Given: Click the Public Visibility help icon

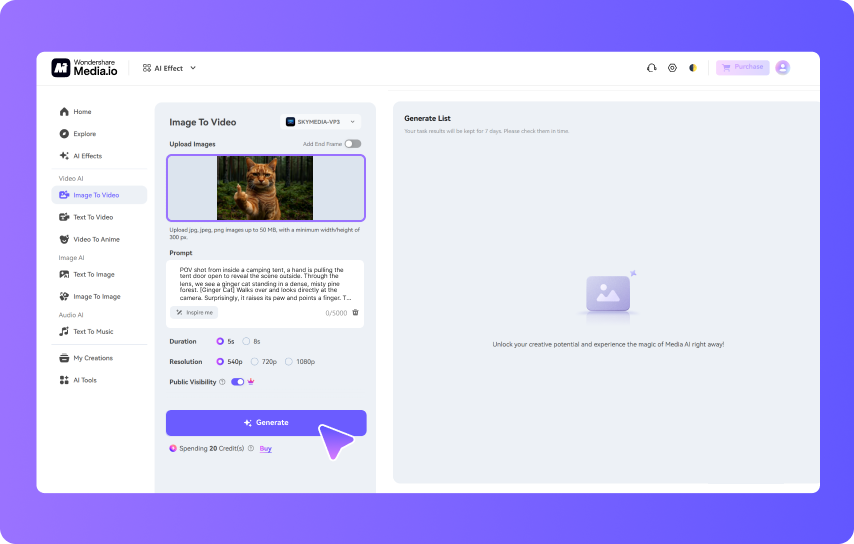Looking at the screenshot, I should point(222,382).
